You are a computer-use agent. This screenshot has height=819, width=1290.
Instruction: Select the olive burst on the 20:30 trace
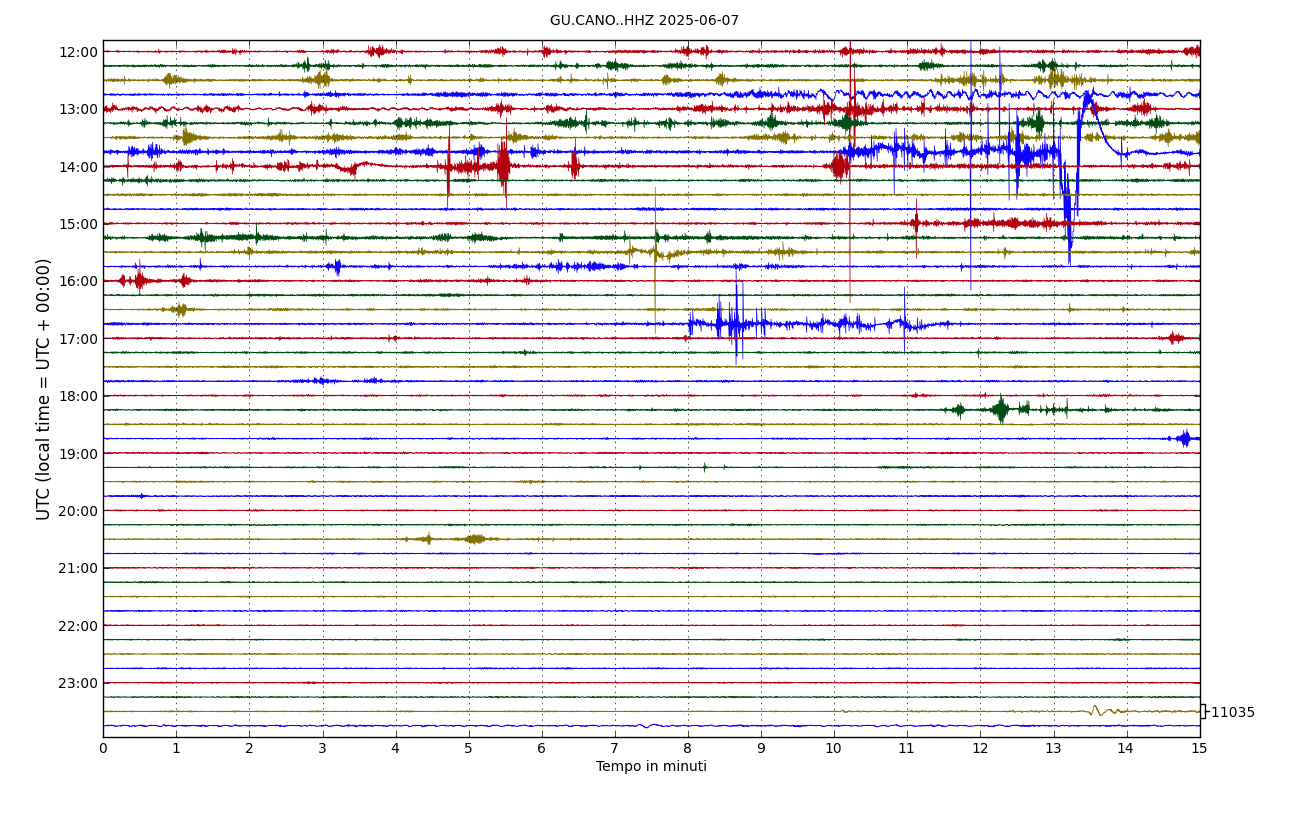[474, 539]
